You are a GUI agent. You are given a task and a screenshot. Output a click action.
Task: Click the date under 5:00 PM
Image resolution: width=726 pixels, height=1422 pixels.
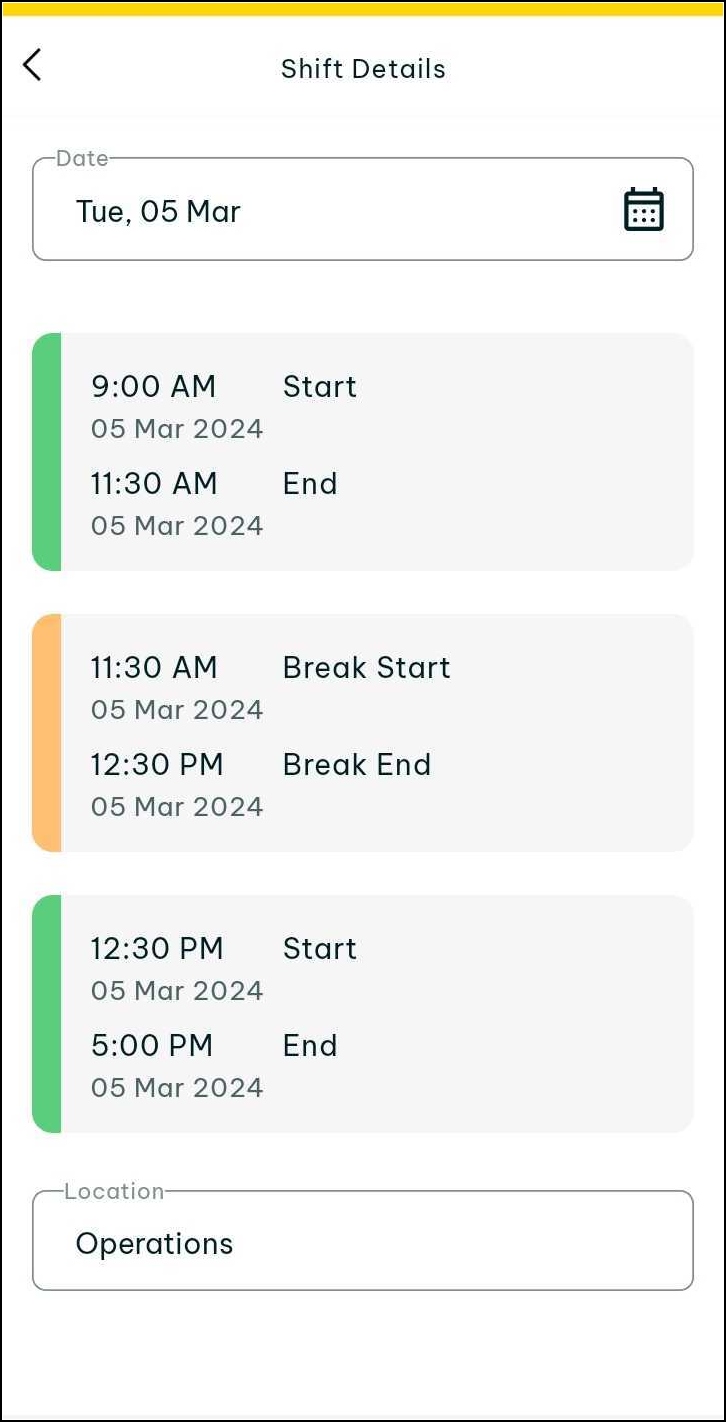(x=177, y=1088)
